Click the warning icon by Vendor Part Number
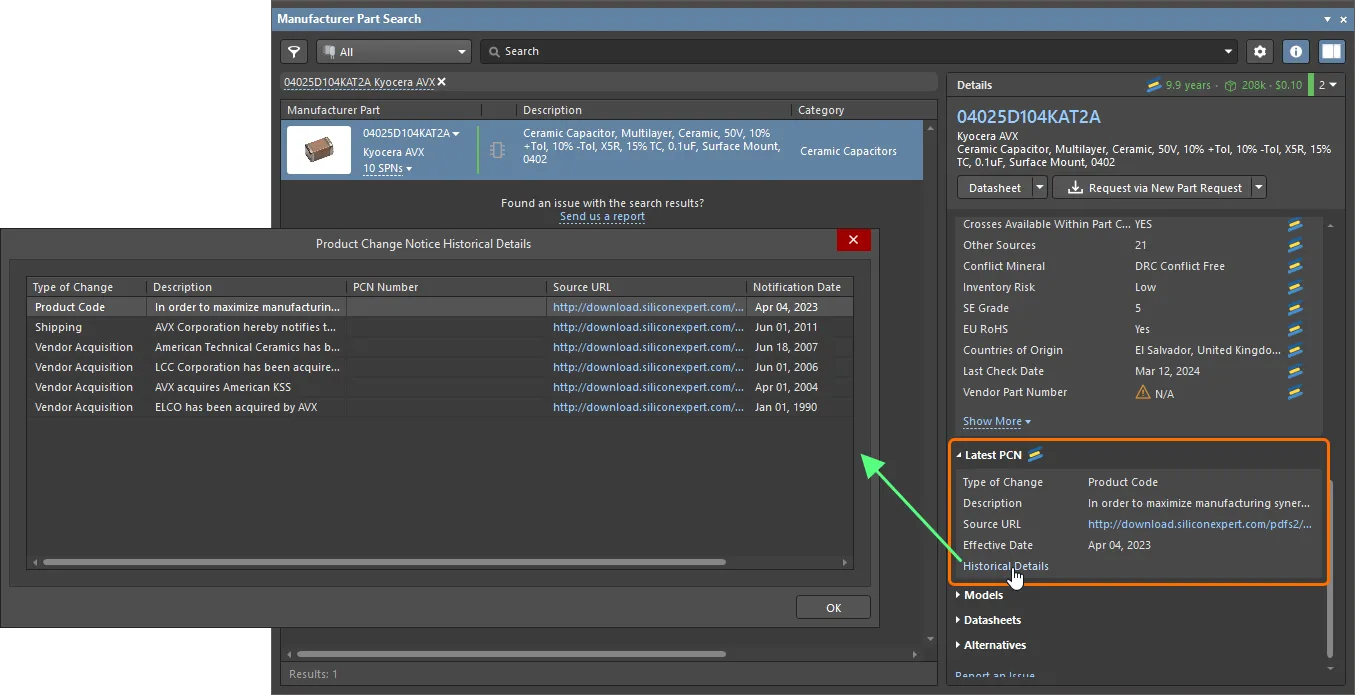Screen dimensions: 1355x695 (x=1142, y=393)
